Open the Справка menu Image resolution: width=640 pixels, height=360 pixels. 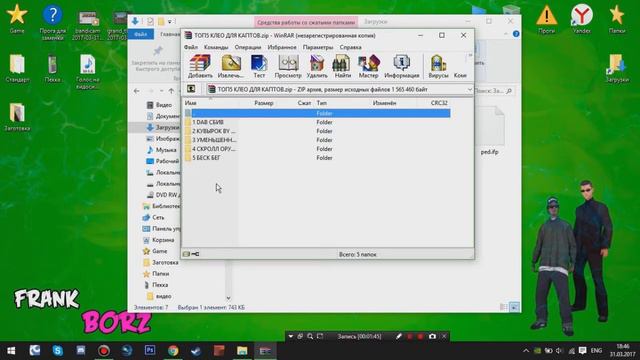click(x=351, y=47)
